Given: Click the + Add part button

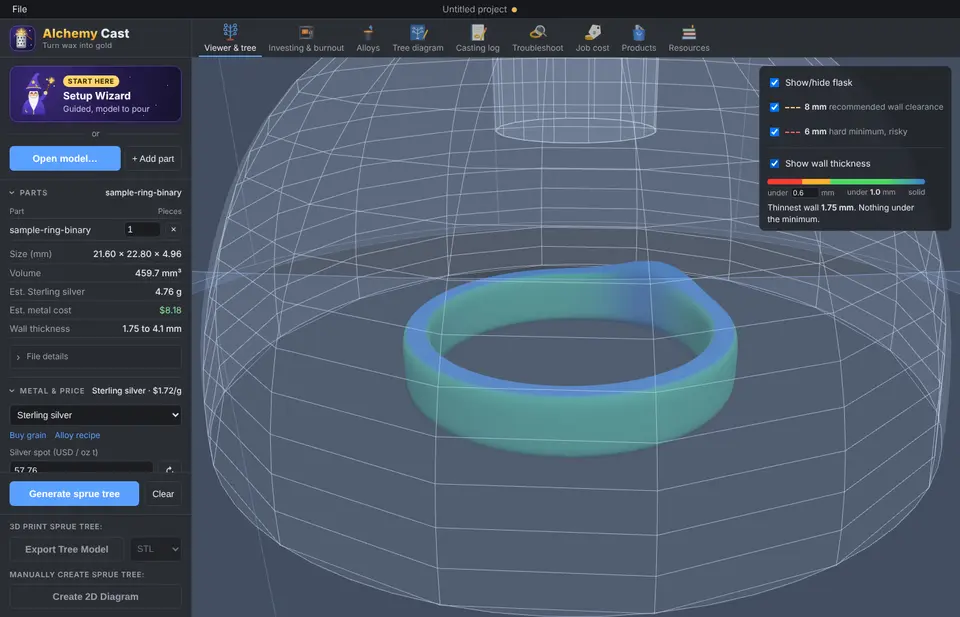Looking at the screenshot, I should pos(153,159).
